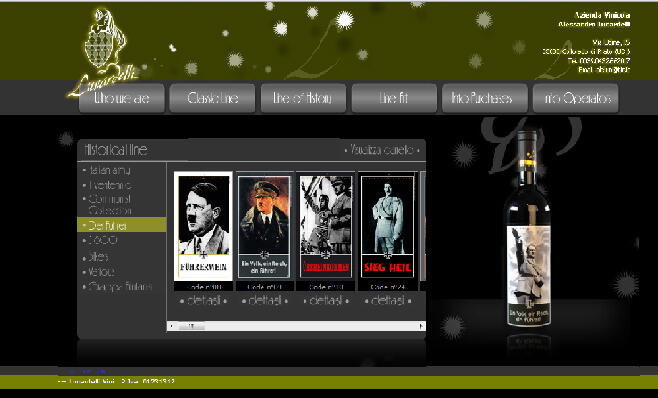Open dettagli link under the SIEG HEIL label
Viewport: 658px width, 398px height.
pos(388,301)
